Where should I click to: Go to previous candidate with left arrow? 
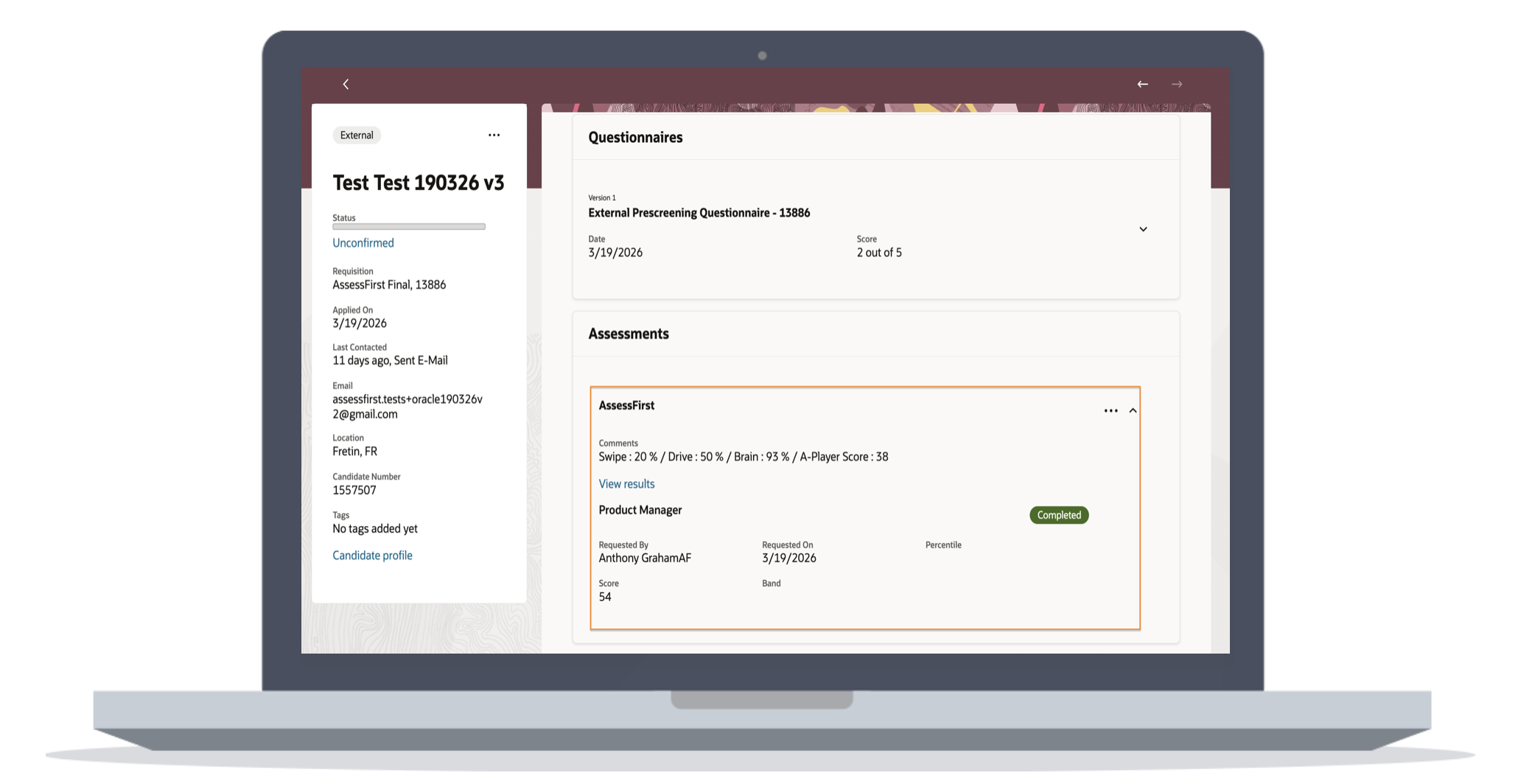coord(1142,85)
